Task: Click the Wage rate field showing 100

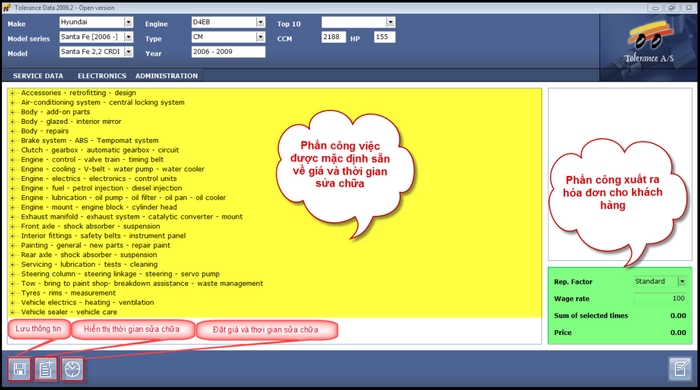Action: (x=660, y=299)
